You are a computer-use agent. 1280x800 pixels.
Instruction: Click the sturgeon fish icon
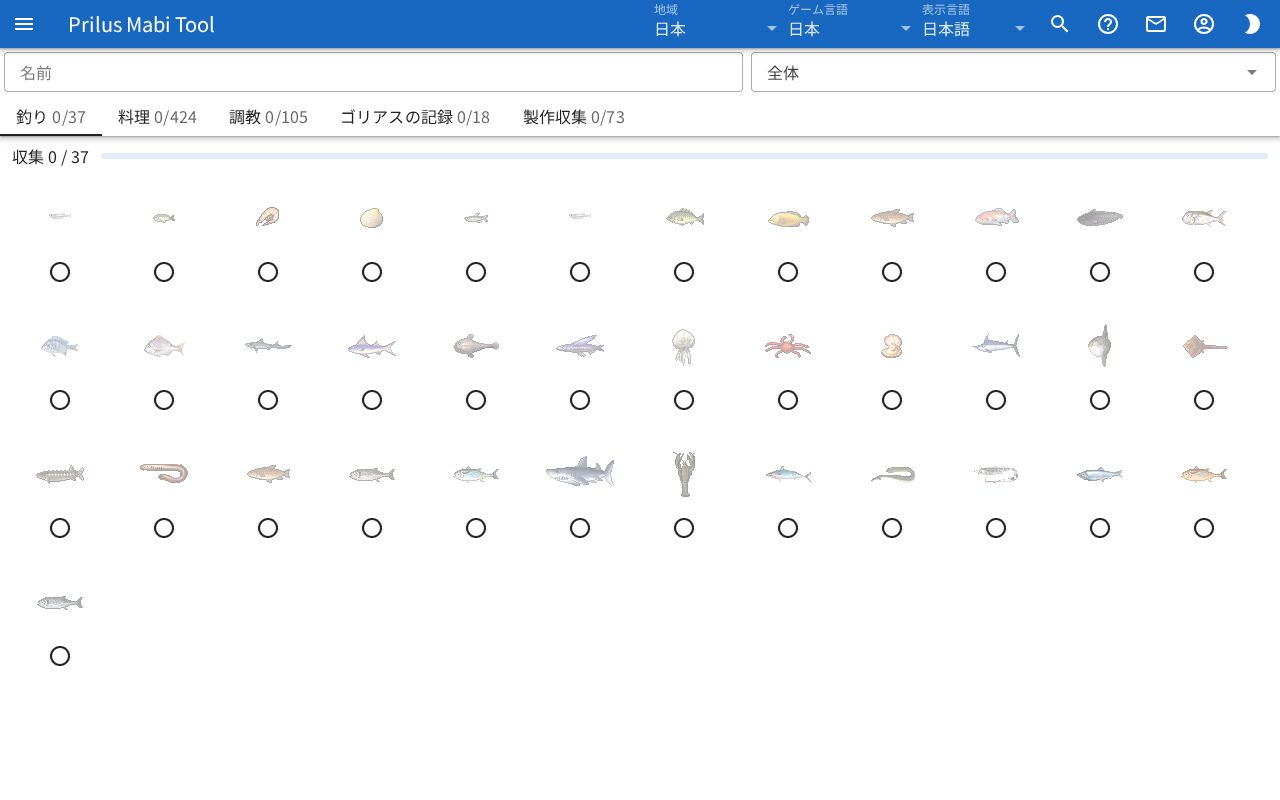click(x=60, y=474)
